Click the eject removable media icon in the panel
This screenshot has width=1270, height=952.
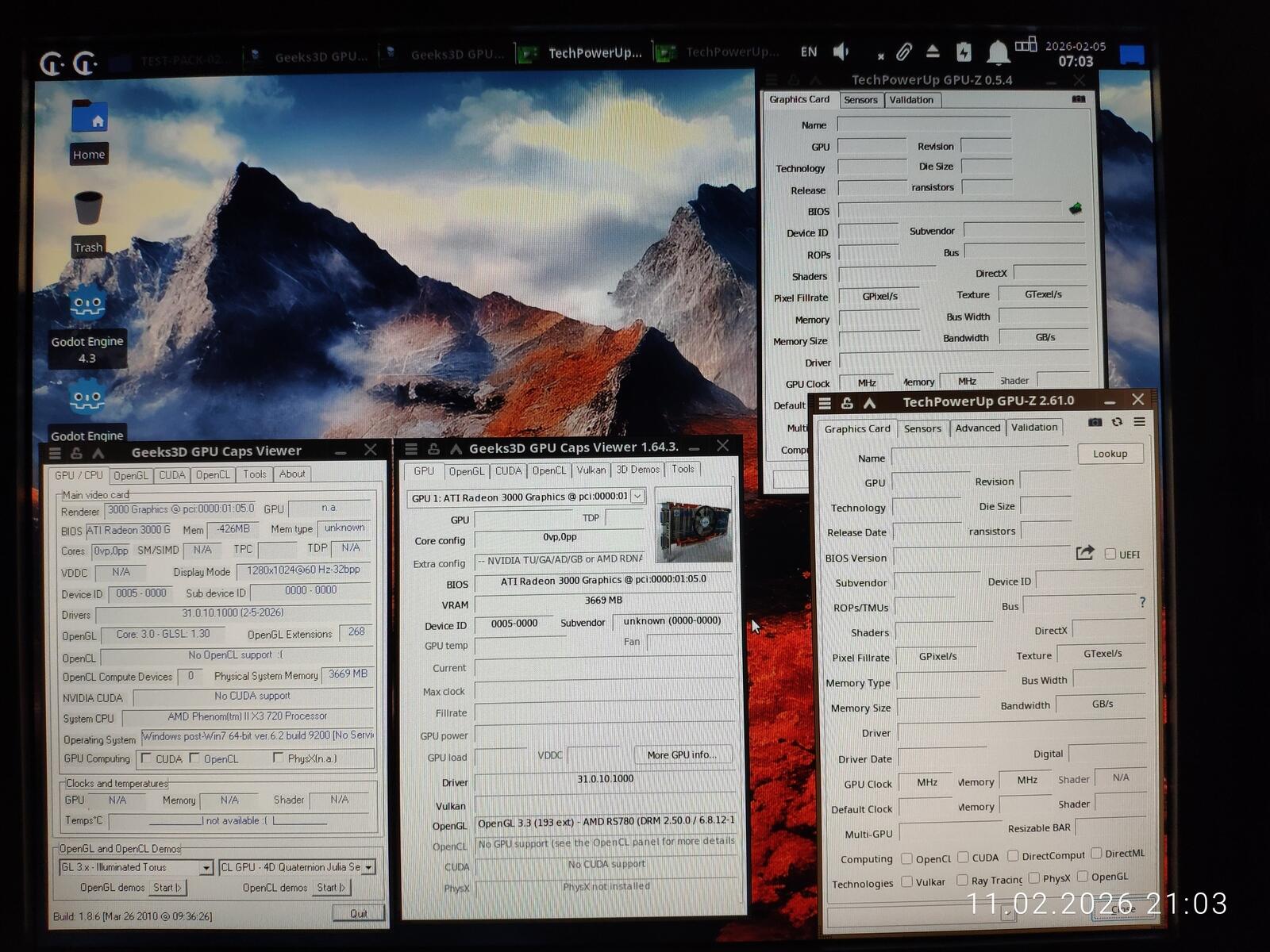(x=933, y=52)
